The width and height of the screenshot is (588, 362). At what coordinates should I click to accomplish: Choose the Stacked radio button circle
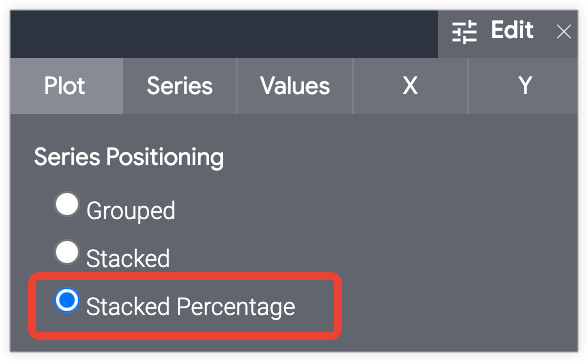(x=67, y=252)
